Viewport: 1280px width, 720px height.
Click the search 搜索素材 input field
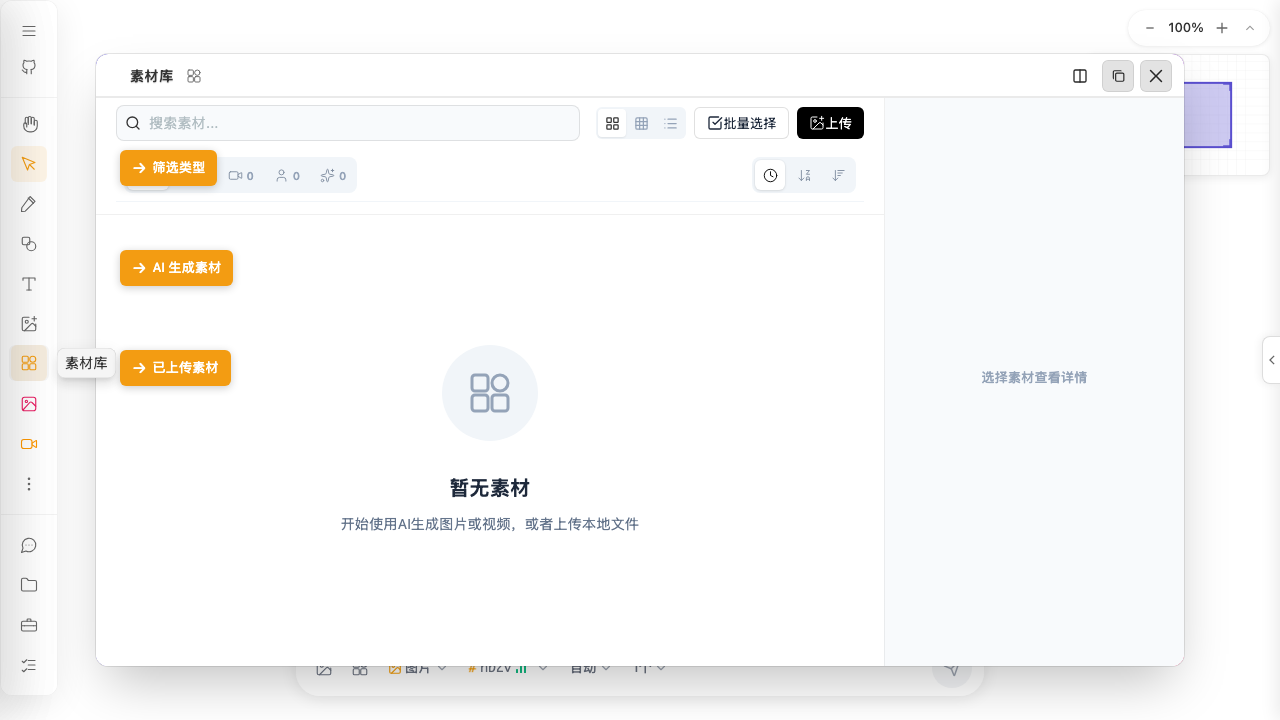pos(347,123)
